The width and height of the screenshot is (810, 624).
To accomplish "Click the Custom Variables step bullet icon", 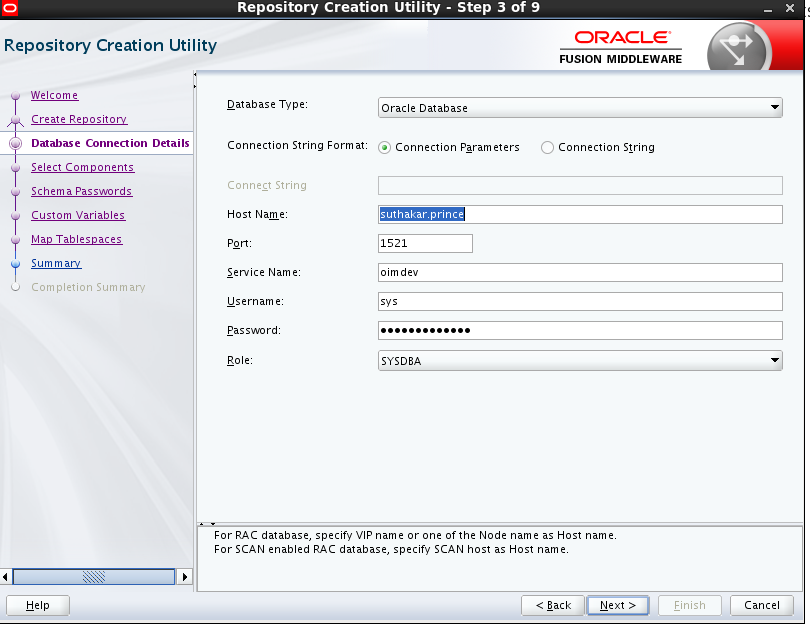I will coord(15,215).
